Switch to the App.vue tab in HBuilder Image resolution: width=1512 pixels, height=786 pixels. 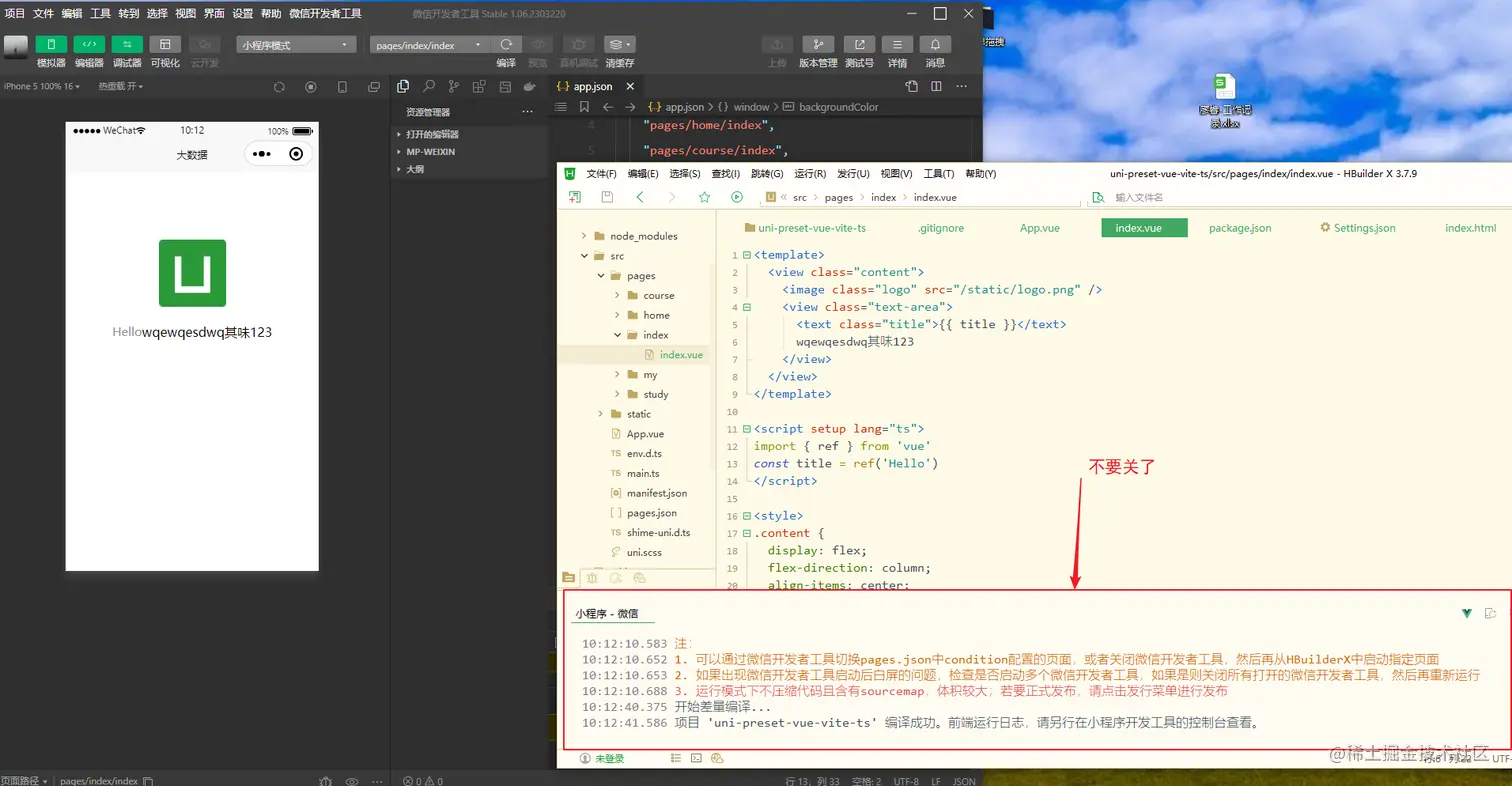(x=1039, y=228)
